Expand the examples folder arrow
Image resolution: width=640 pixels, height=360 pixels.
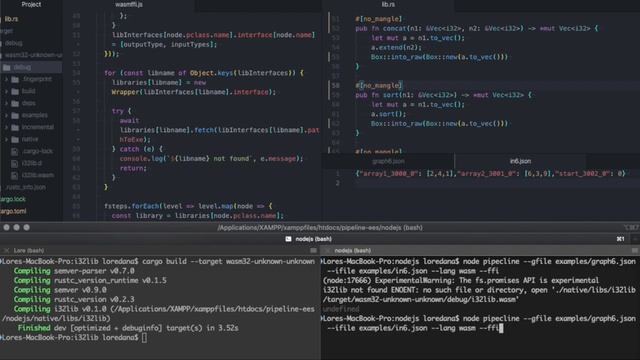tap(7, 116)
